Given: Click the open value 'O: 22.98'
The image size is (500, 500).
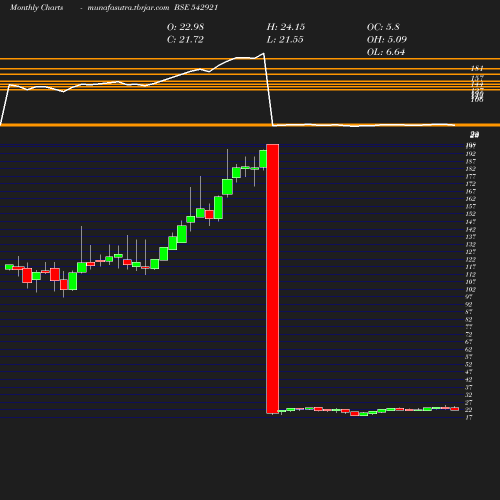Looking at the screenshot, I should pos(185,27).
